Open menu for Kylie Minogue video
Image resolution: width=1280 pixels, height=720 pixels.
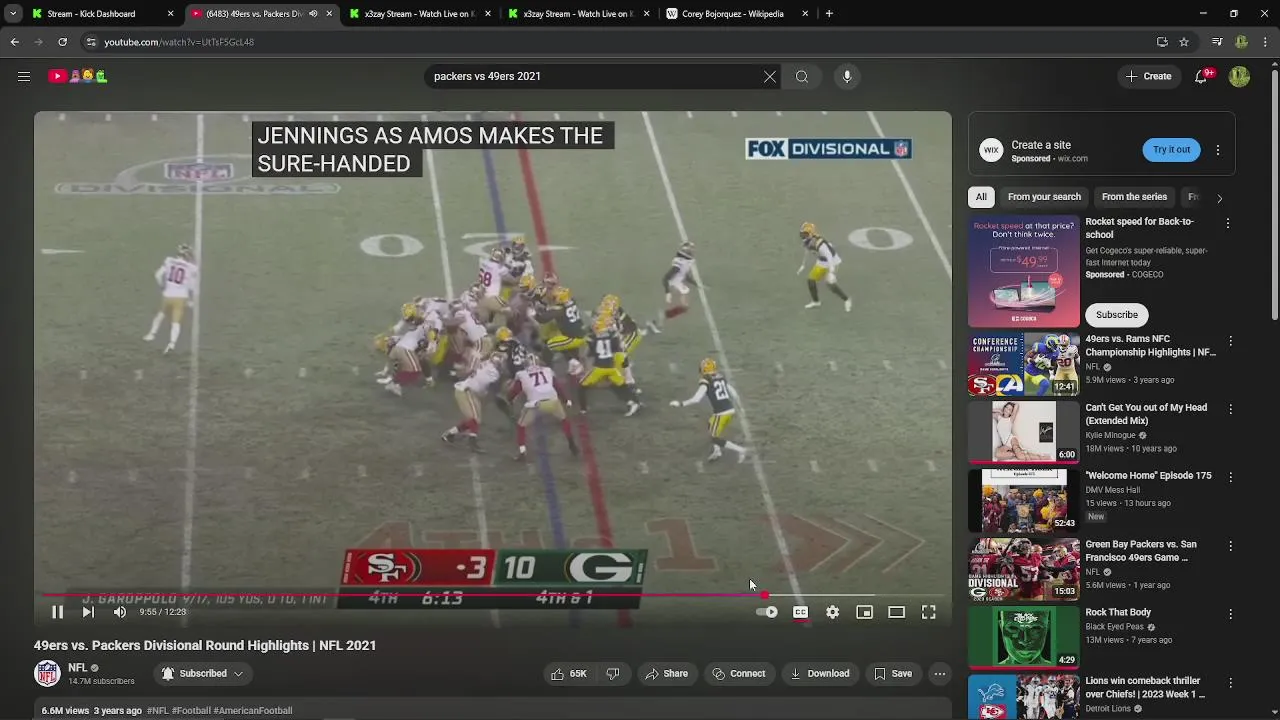[1230, 410]
